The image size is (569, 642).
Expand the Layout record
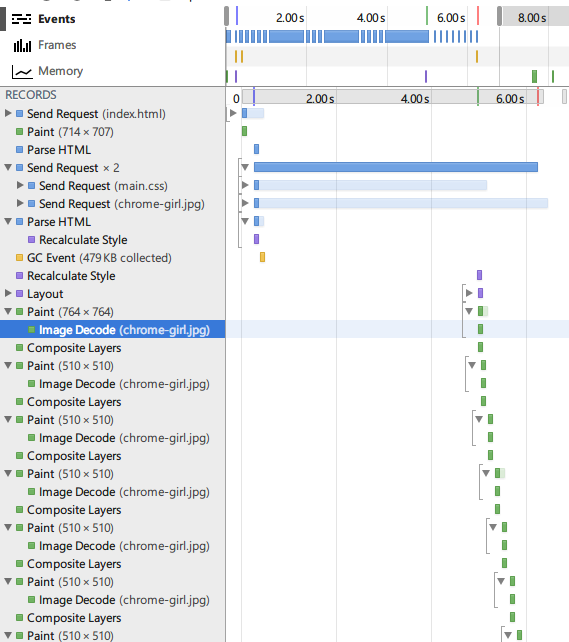[8, 293]
